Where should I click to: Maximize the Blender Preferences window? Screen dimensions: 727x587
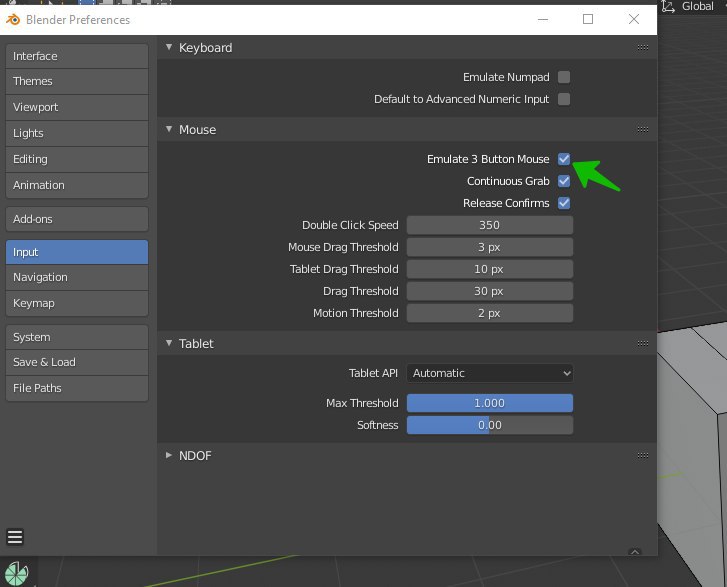click(x=588, y=19)
